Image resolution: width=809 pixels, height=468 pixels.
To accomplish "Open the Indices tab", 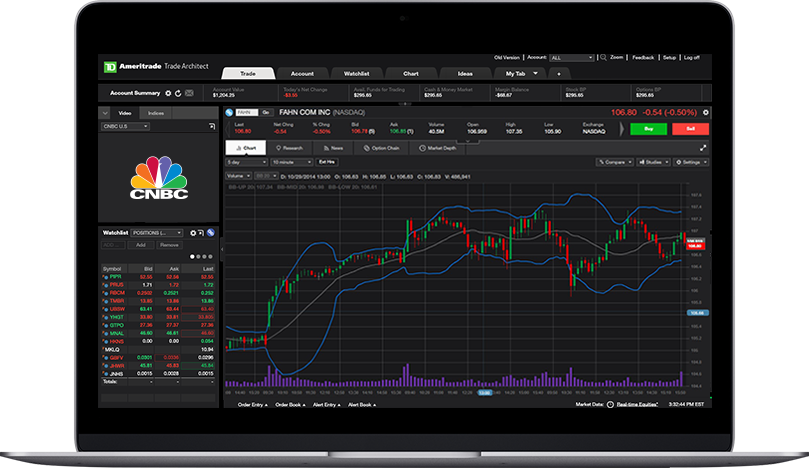I will [156, 113].
